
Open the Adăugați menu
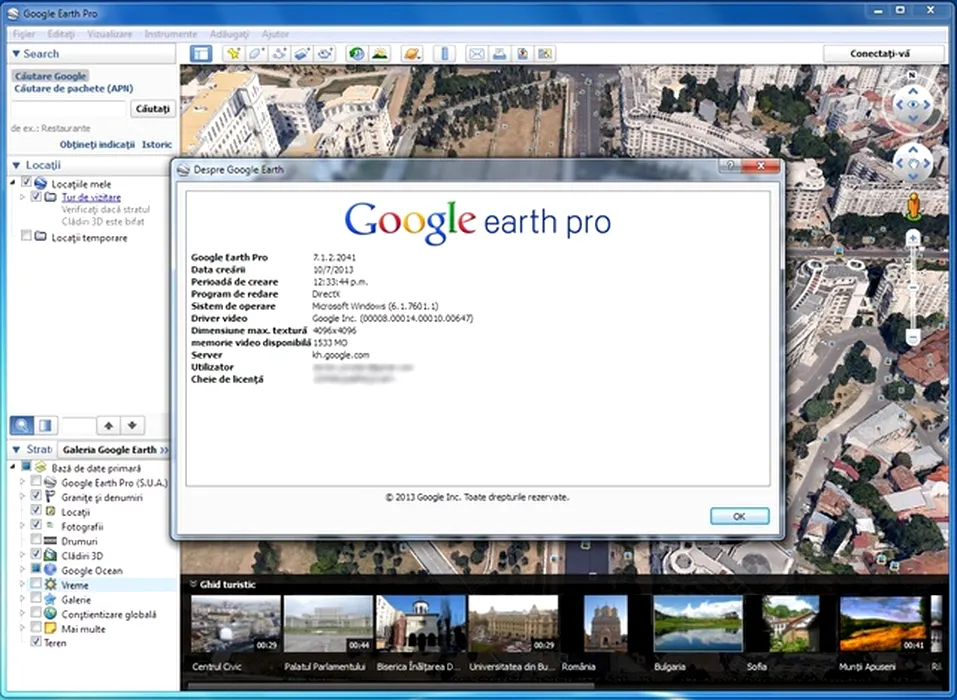coord(229,34)
